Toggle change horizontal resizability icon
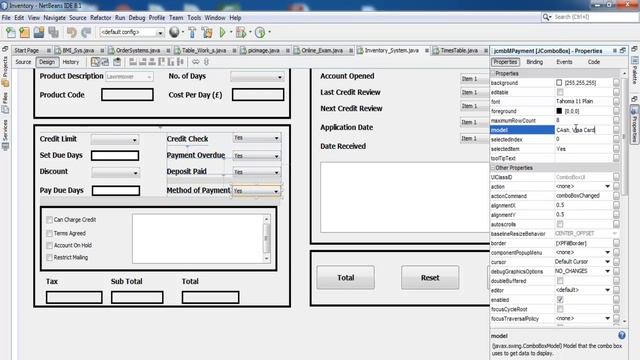This screenshot has width=640, height=360. (196, 62)
